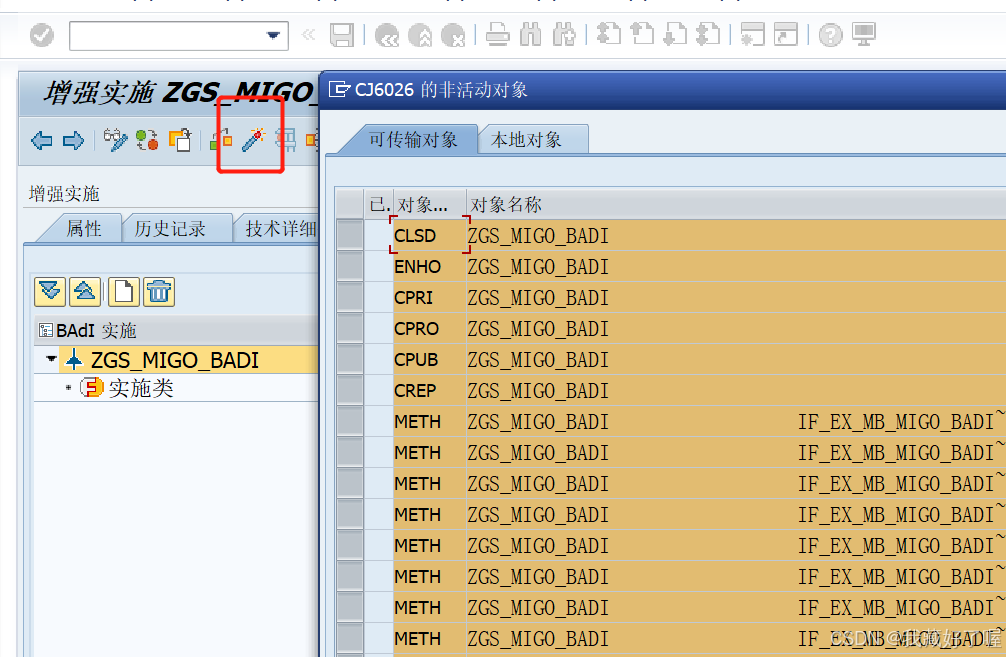Click the Other Object icon
Viewport: 1006px width, 657px height.
(x=180, y=140)
